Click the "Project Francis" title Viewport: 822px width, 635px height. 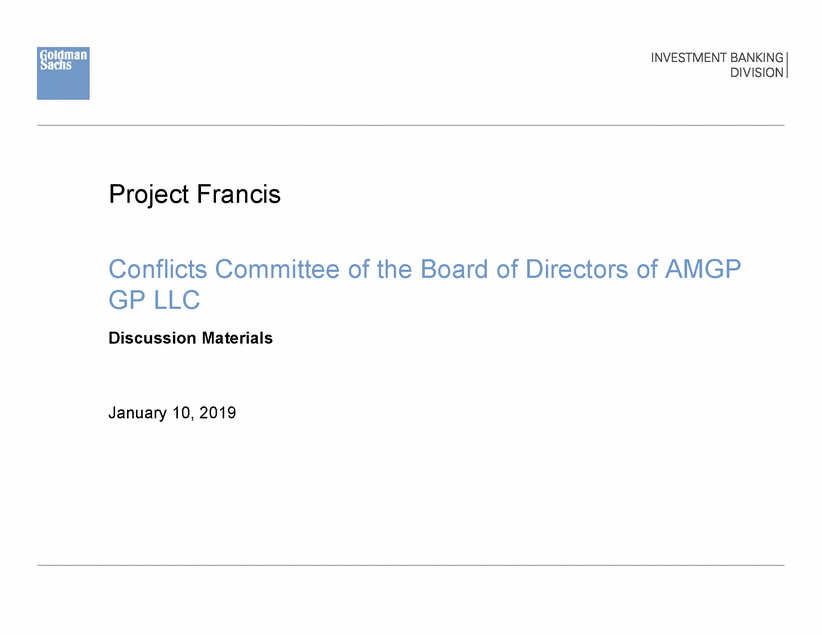point(194,195)
